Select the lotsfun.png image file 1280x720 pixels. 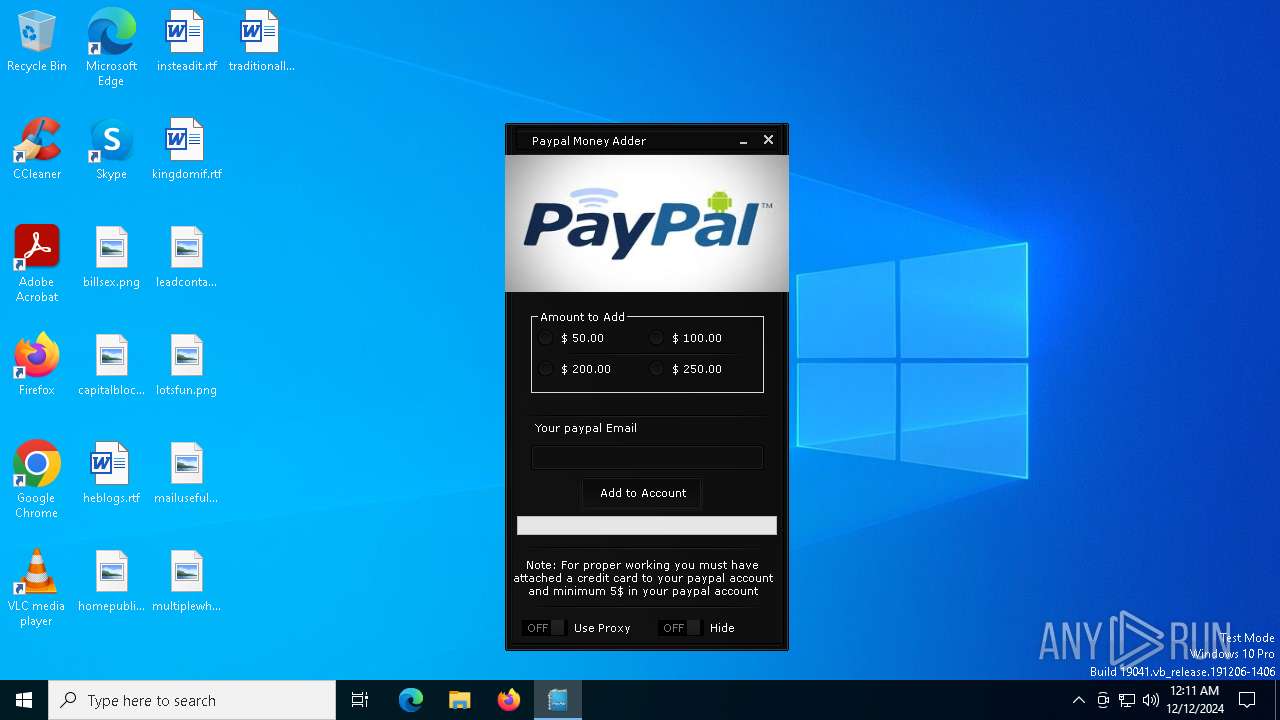point(186,366)
